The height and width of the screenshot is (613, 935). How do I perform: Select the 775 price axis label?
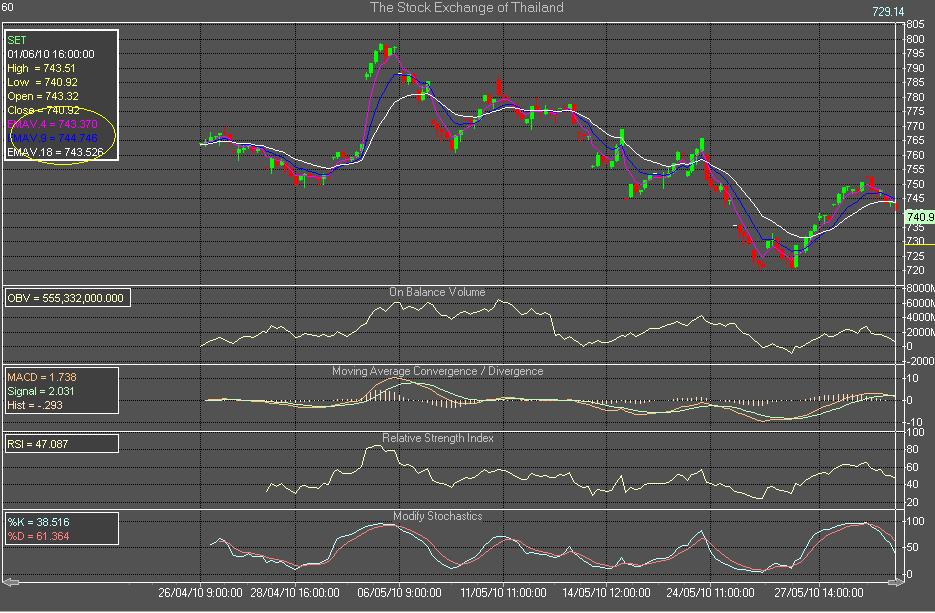point(915,112)
